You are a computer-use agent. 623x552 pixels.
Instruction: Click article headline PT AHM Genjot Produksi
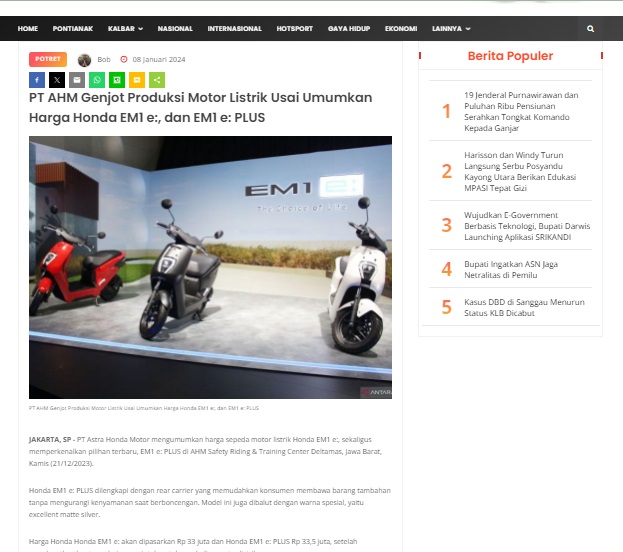[201, 107]
